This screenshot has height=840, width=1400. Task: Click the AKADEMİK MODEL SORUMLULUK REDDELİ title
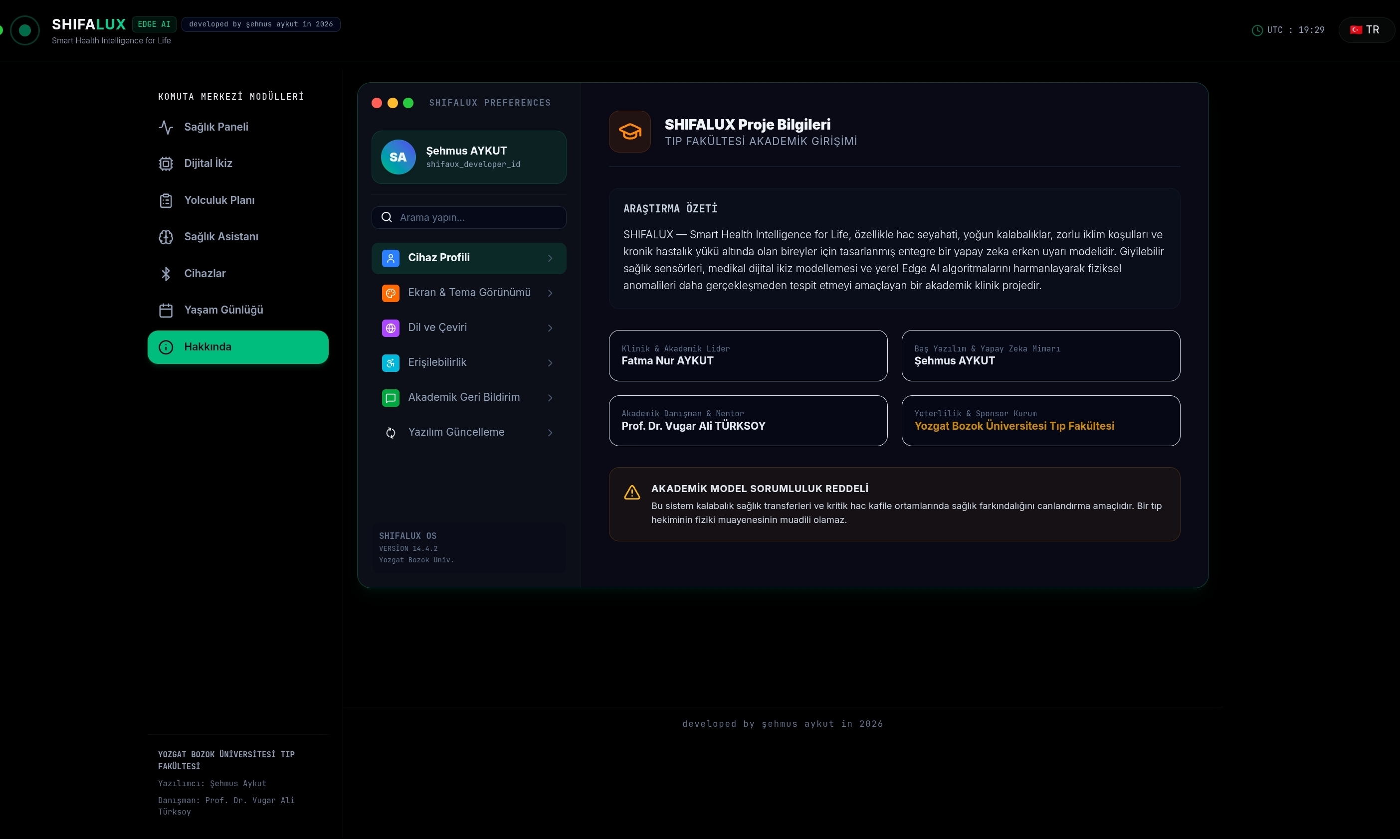(x=760, y=489)
